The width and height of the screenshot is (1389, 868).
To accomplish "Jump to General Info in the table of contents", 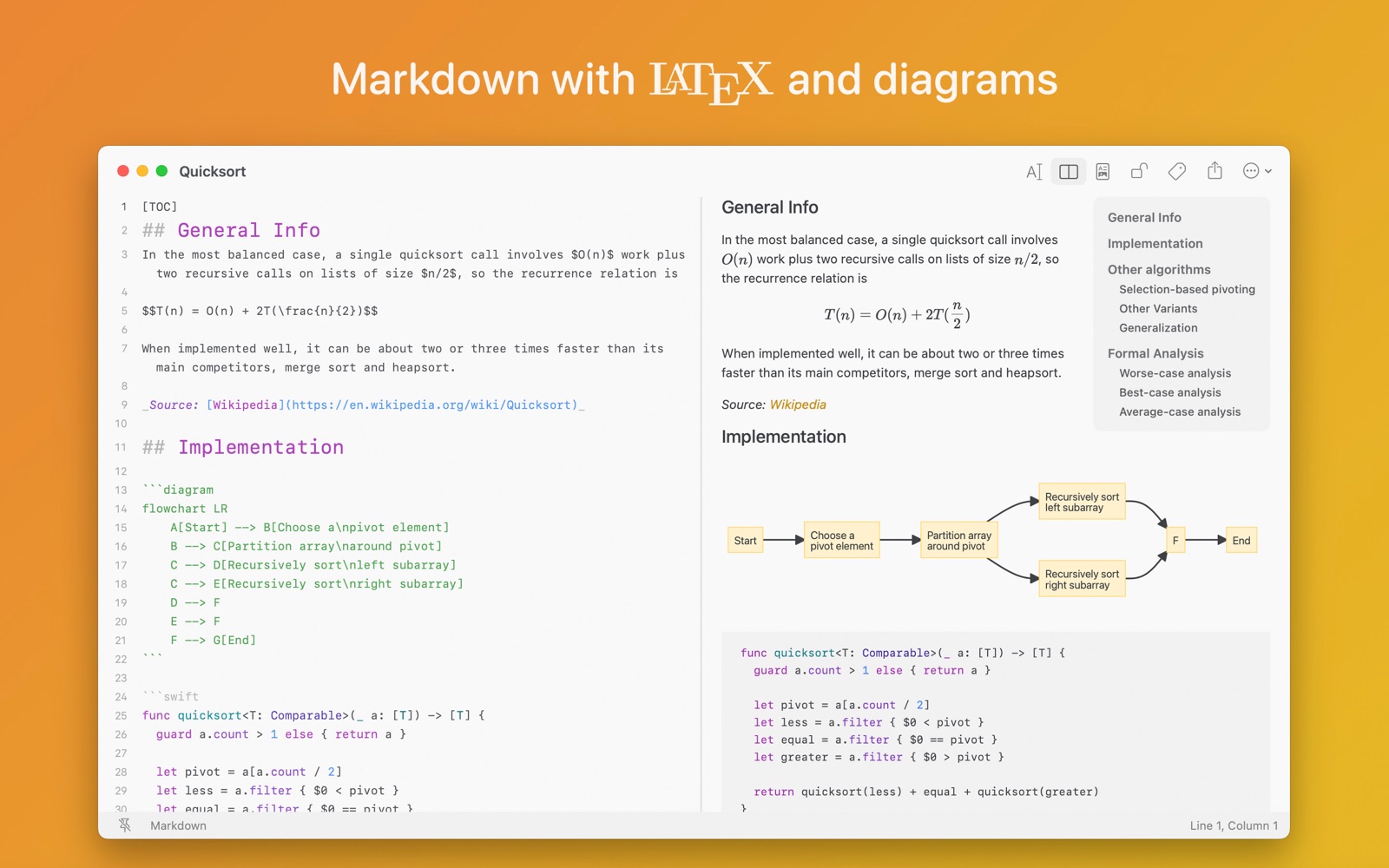I will (x=1144, y=218).
